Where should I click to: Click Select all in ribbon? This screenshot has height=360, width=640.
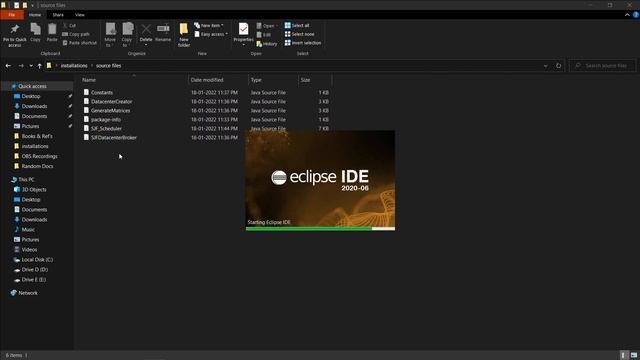(x=297, y=25)
